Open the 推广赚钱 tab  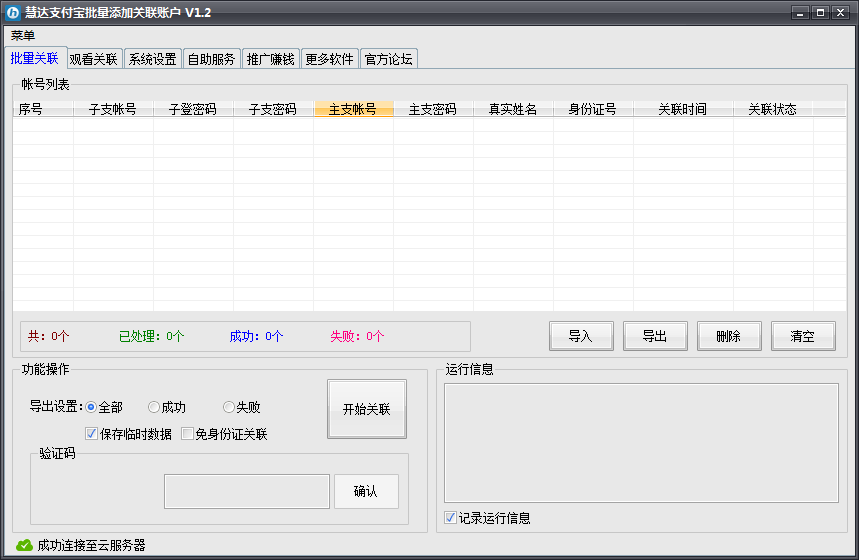271,59
